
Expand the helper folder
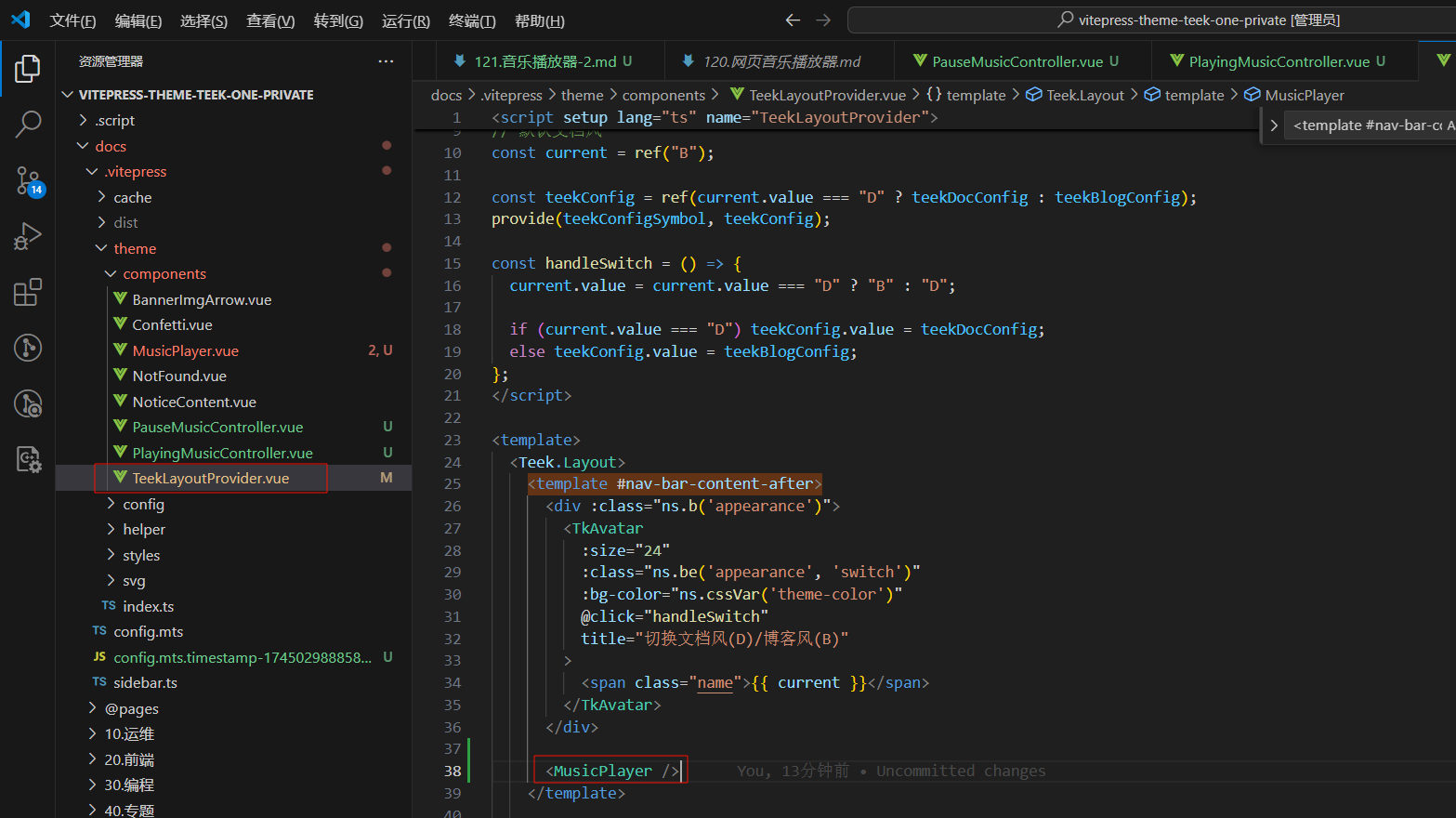pyautogui.click(x=111, y=529)
